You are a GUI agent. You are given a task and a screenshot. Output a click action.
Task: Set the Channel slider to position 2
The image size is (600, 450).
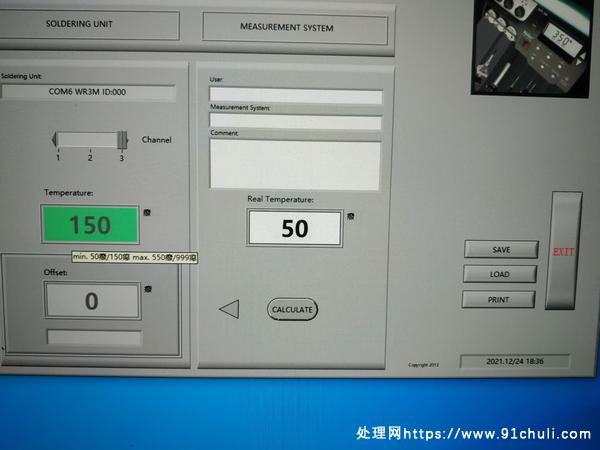tap(90, 141)
